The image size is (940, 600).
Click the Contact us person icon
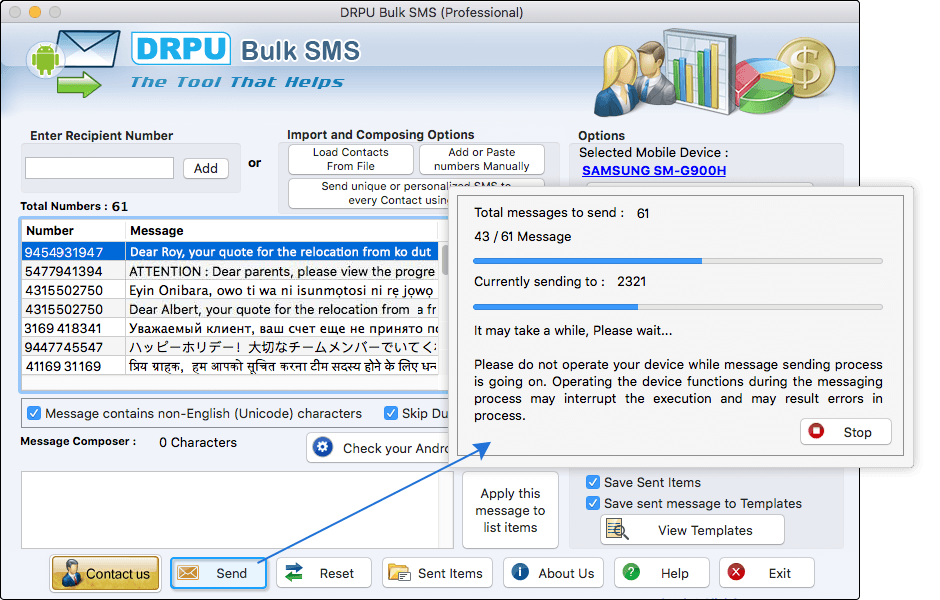(72, 572)
